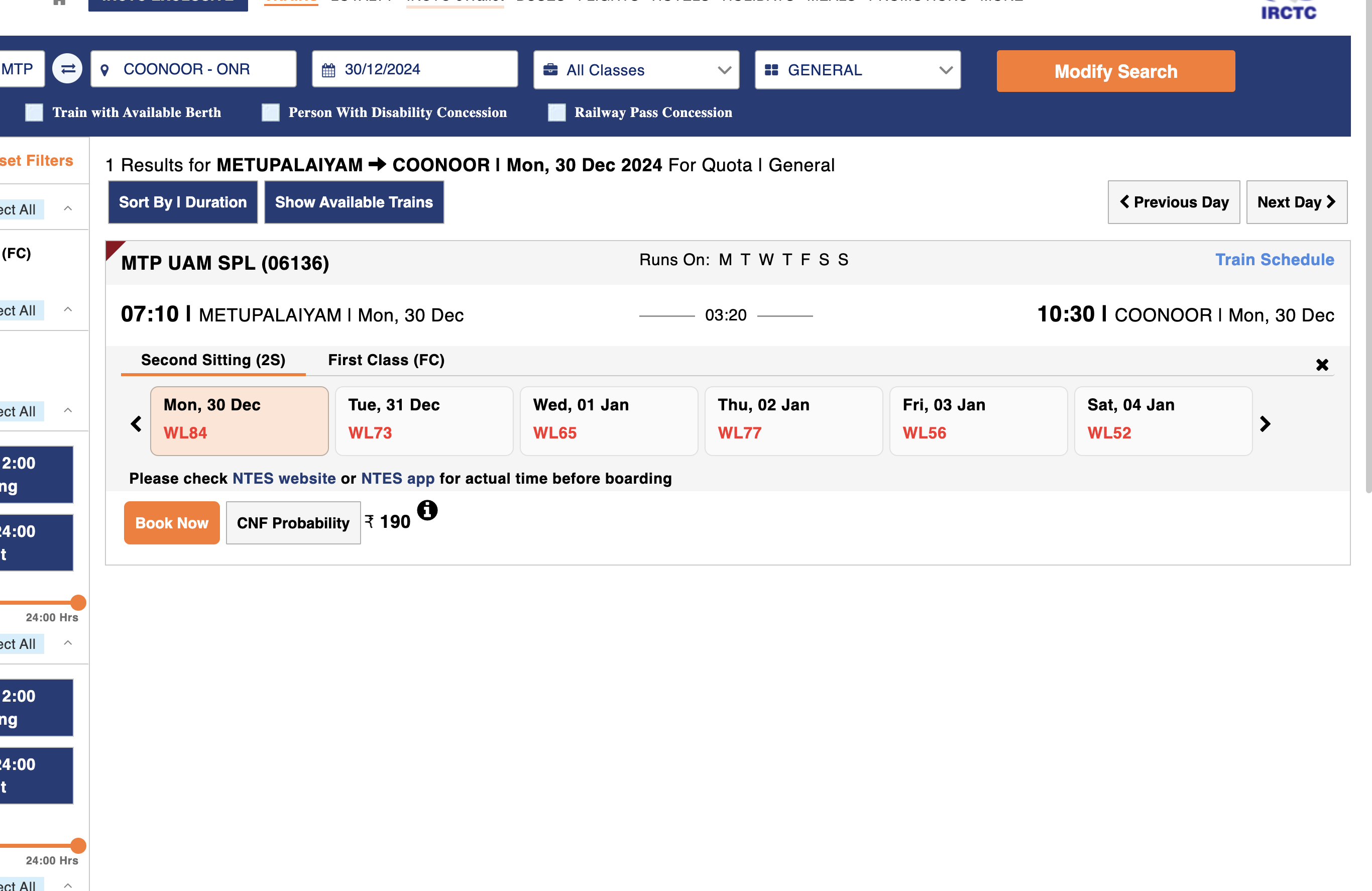
Task: Click the swap stations arrows icon
Action: [67, 69]
